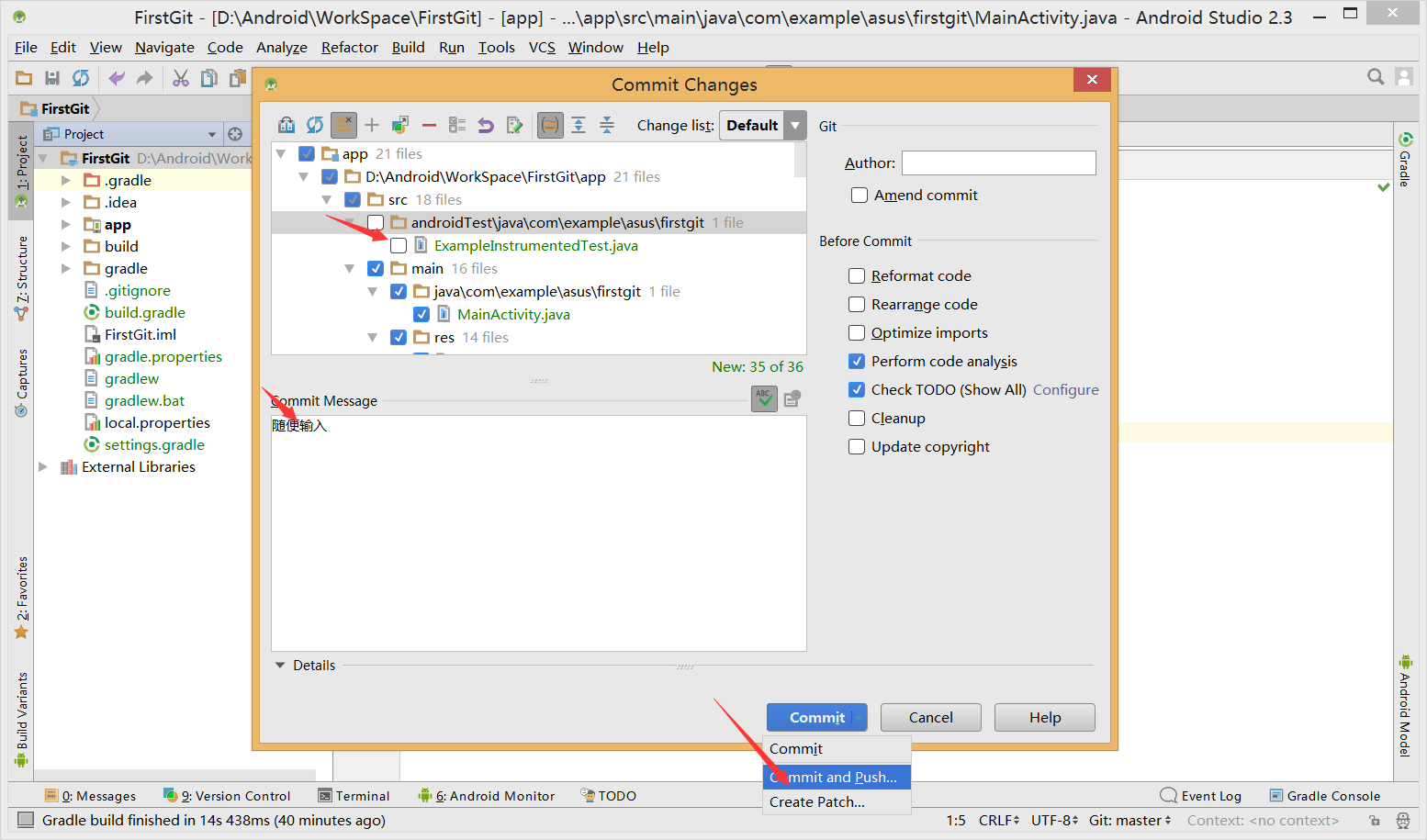Select Create Patch... from popup menu
This screenshot has height=840, width=1427.
tap(837, 802)
